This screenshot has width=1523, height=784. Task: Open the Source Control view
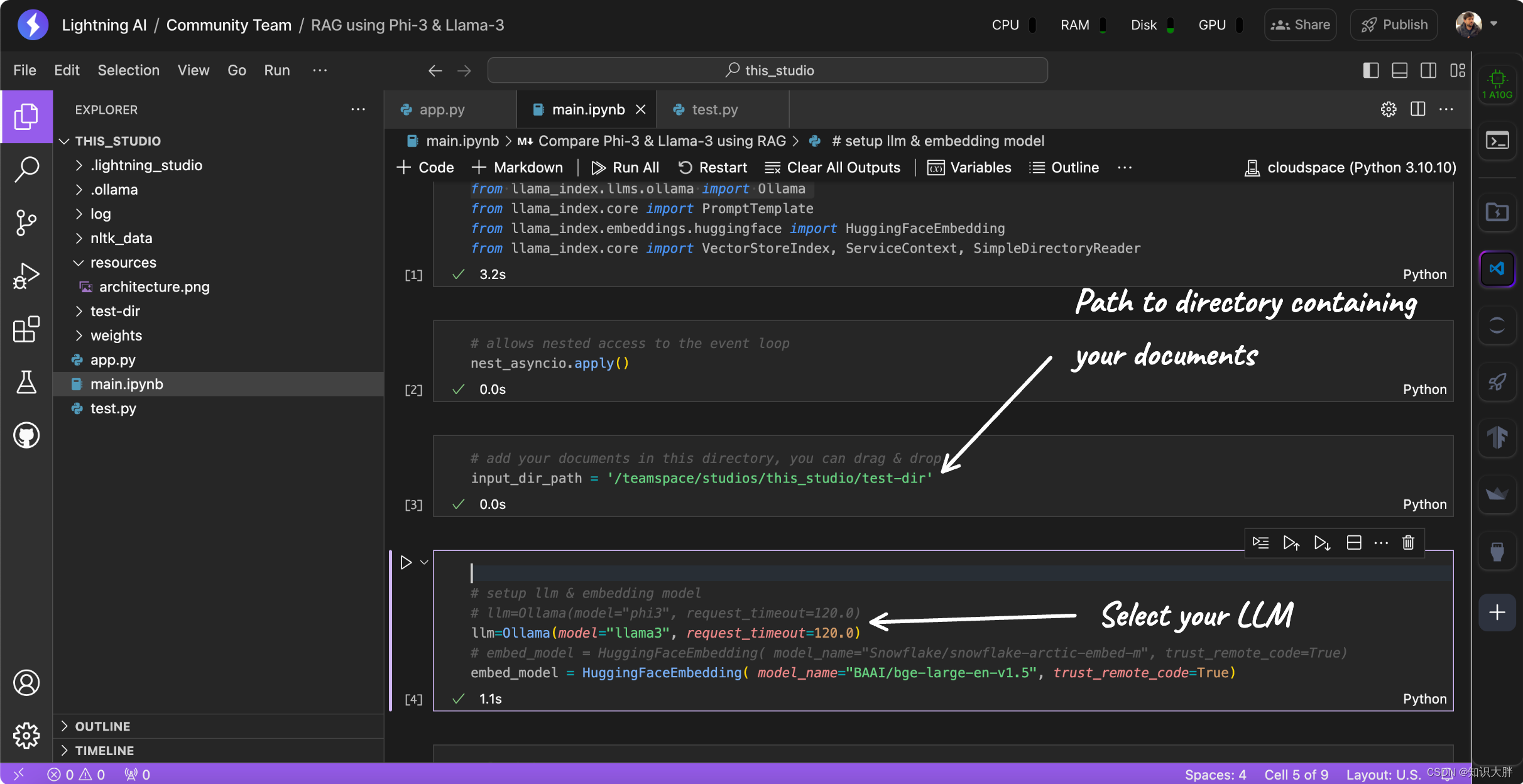click(26, 222)
